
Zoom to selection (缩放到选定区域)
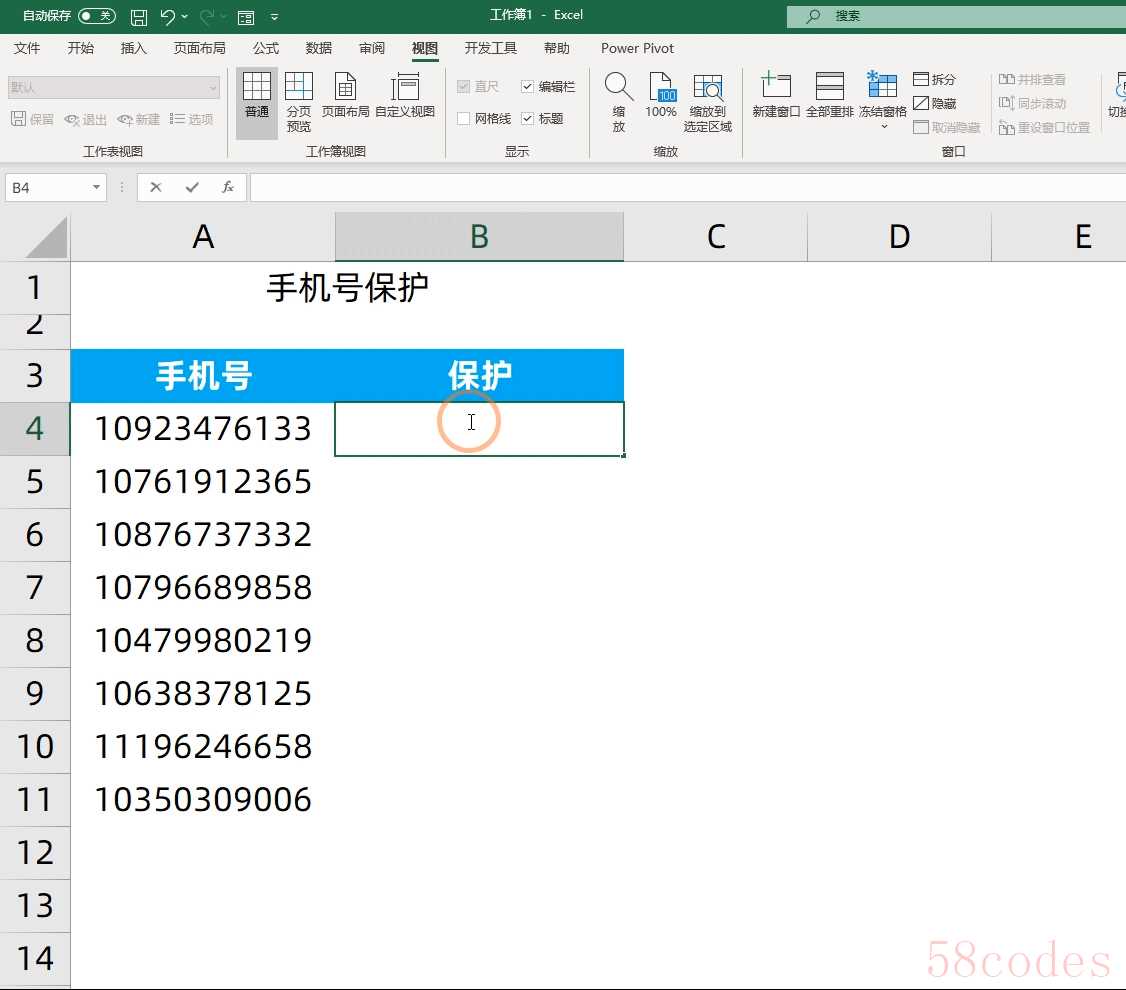click(708, 101)
